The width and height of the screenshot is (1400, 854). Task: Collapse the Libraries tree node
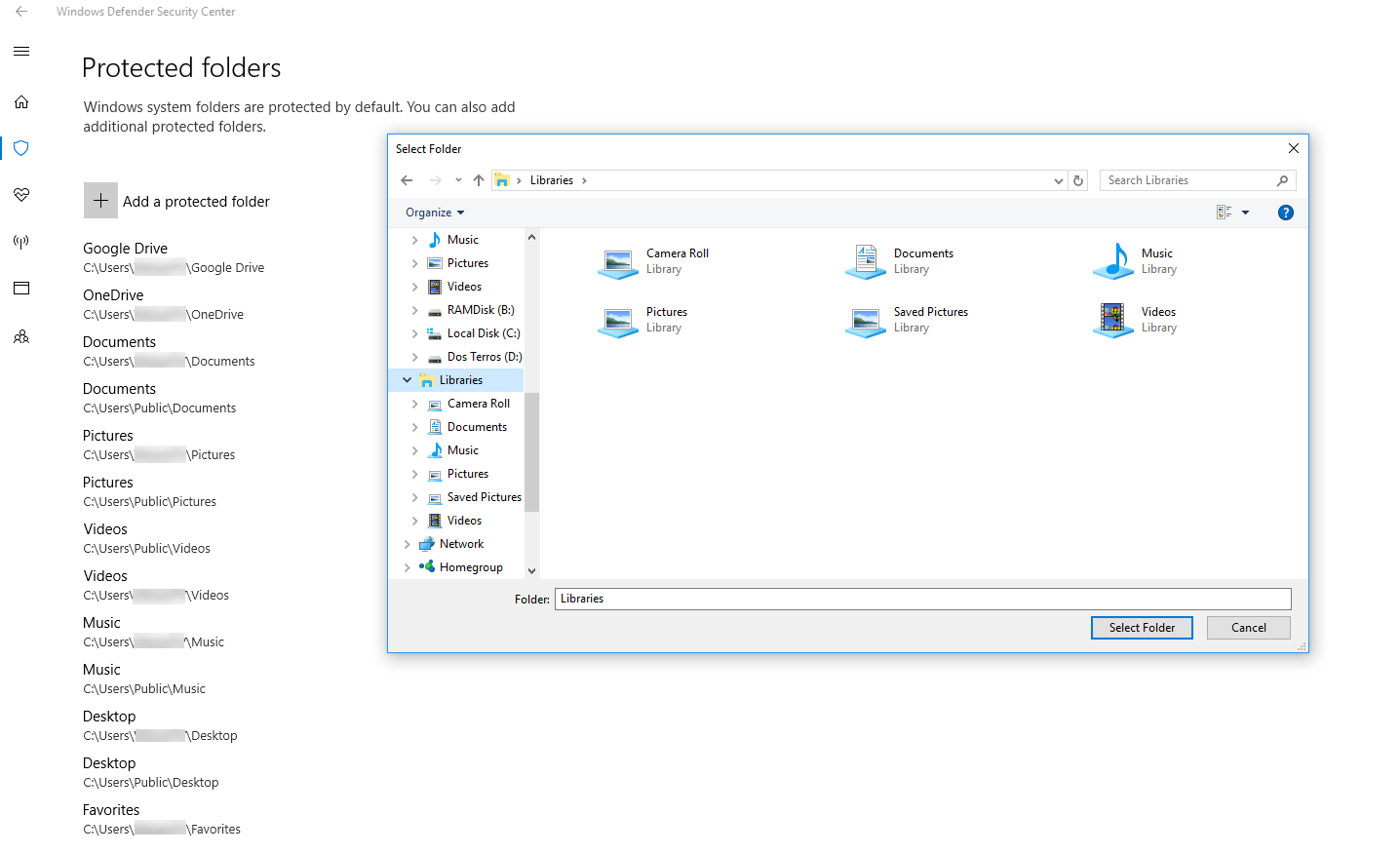coord(407,380)
